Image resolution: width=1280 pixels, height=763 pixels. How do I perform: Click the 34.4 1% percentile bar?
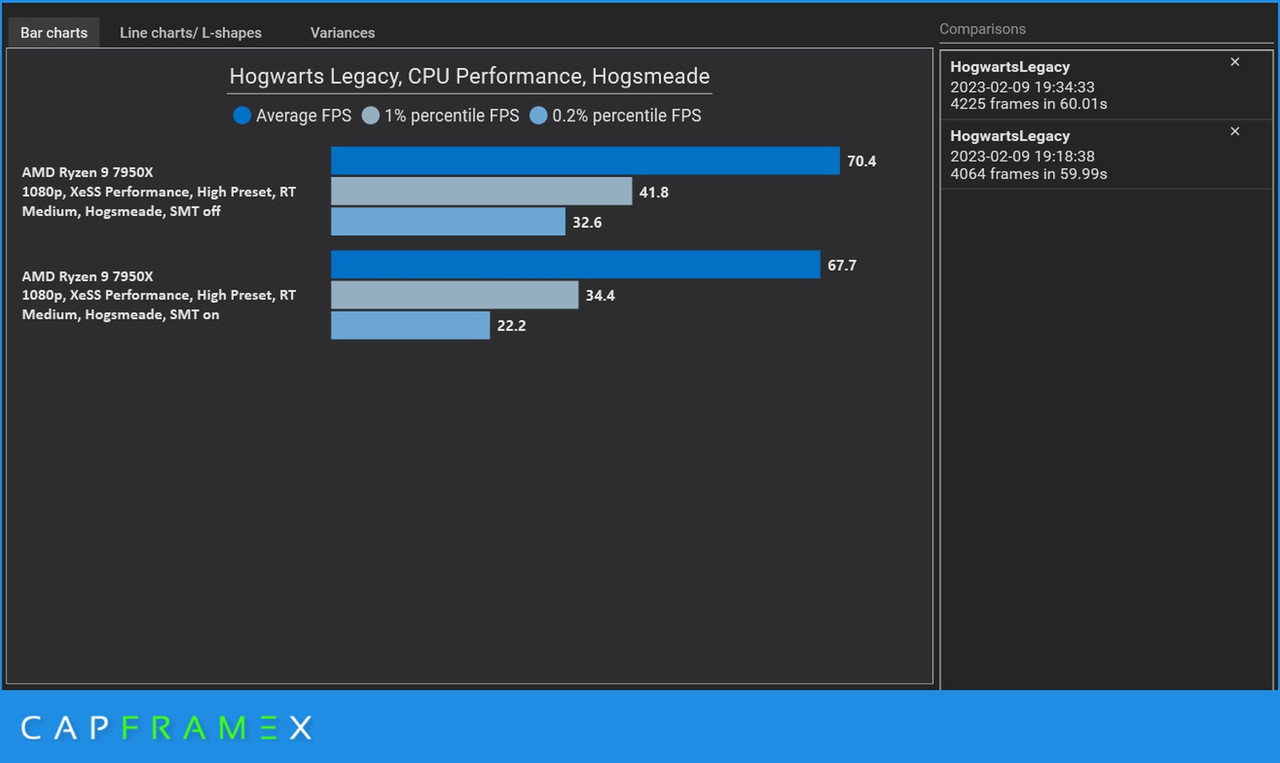coord(454,295)
